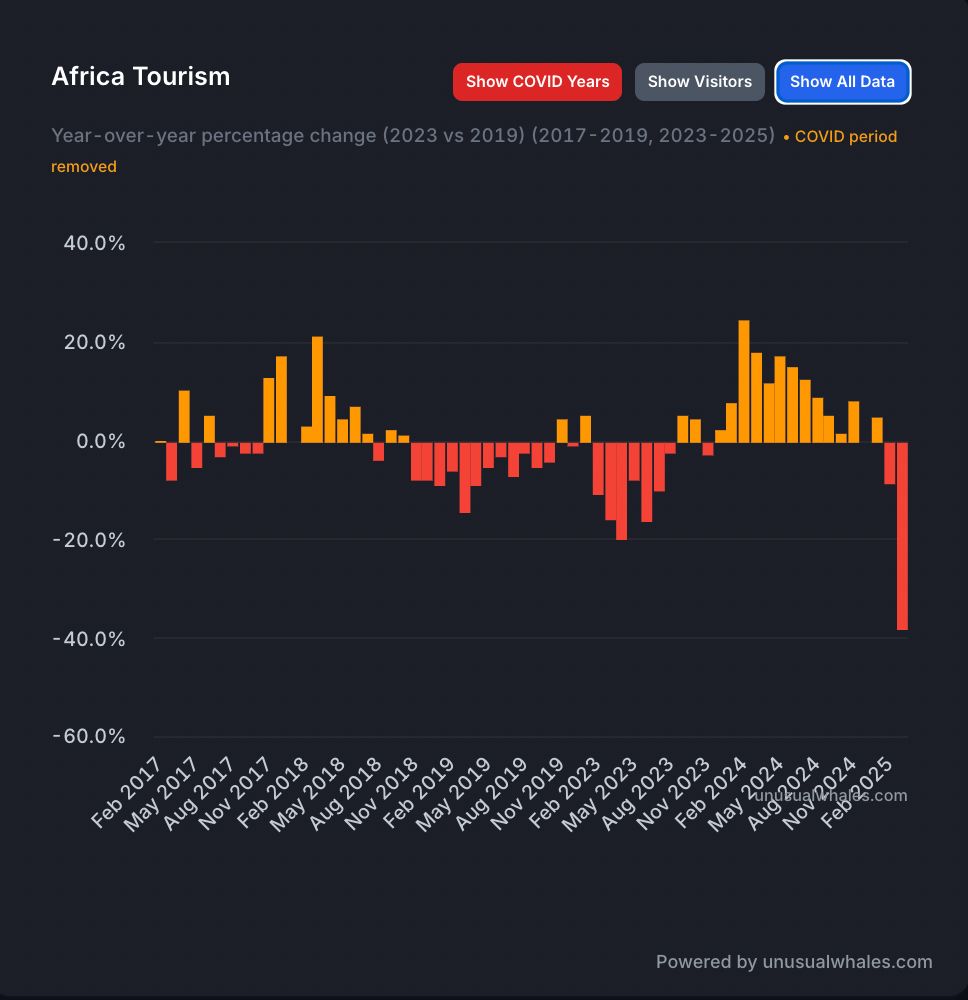The width and height of the screenshot is (968, 1000).
Task: Select the tallest orange bar near Feb 2024
Action: point(744,380)
